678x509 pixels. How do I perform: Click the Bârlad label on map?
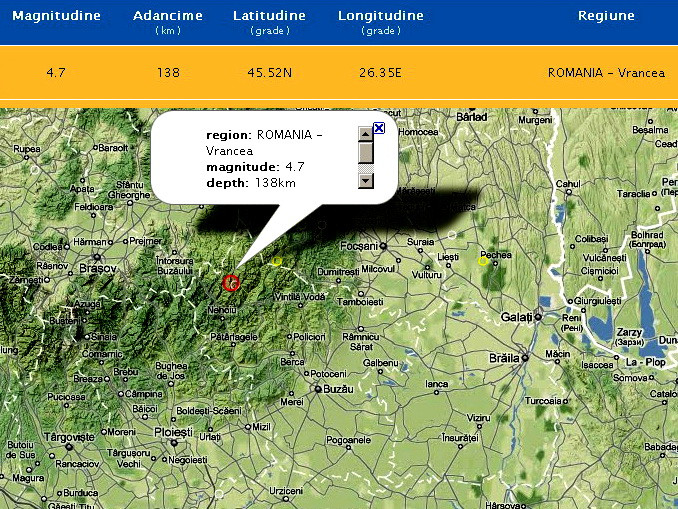click(472, 117)
